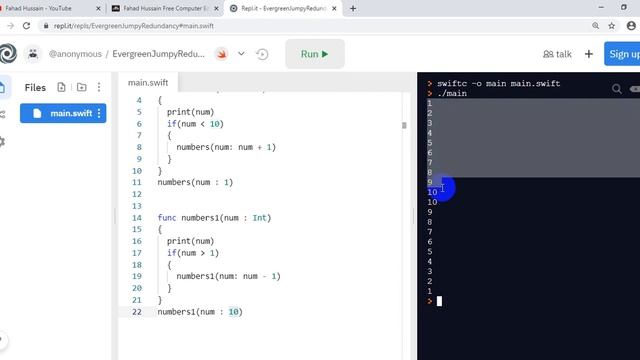Click line 5 print(num) statement

190,112
